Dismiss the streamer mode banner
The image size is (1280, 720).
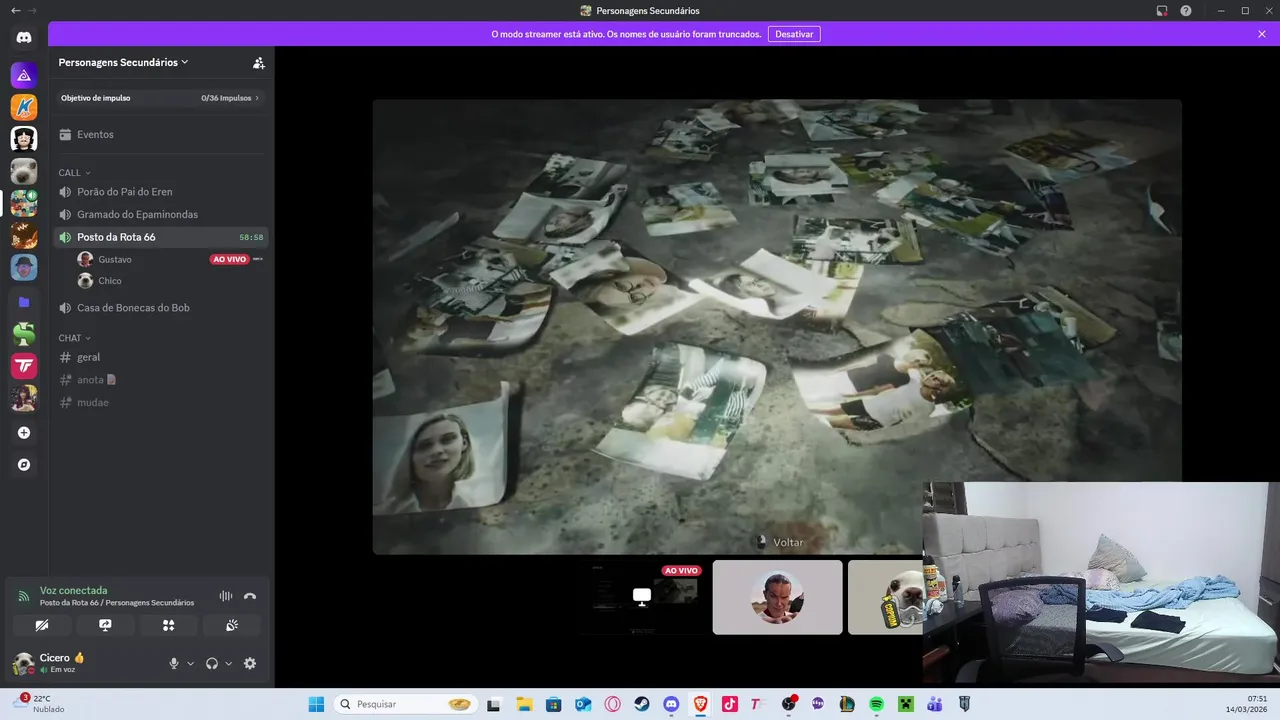point(1262,34)
